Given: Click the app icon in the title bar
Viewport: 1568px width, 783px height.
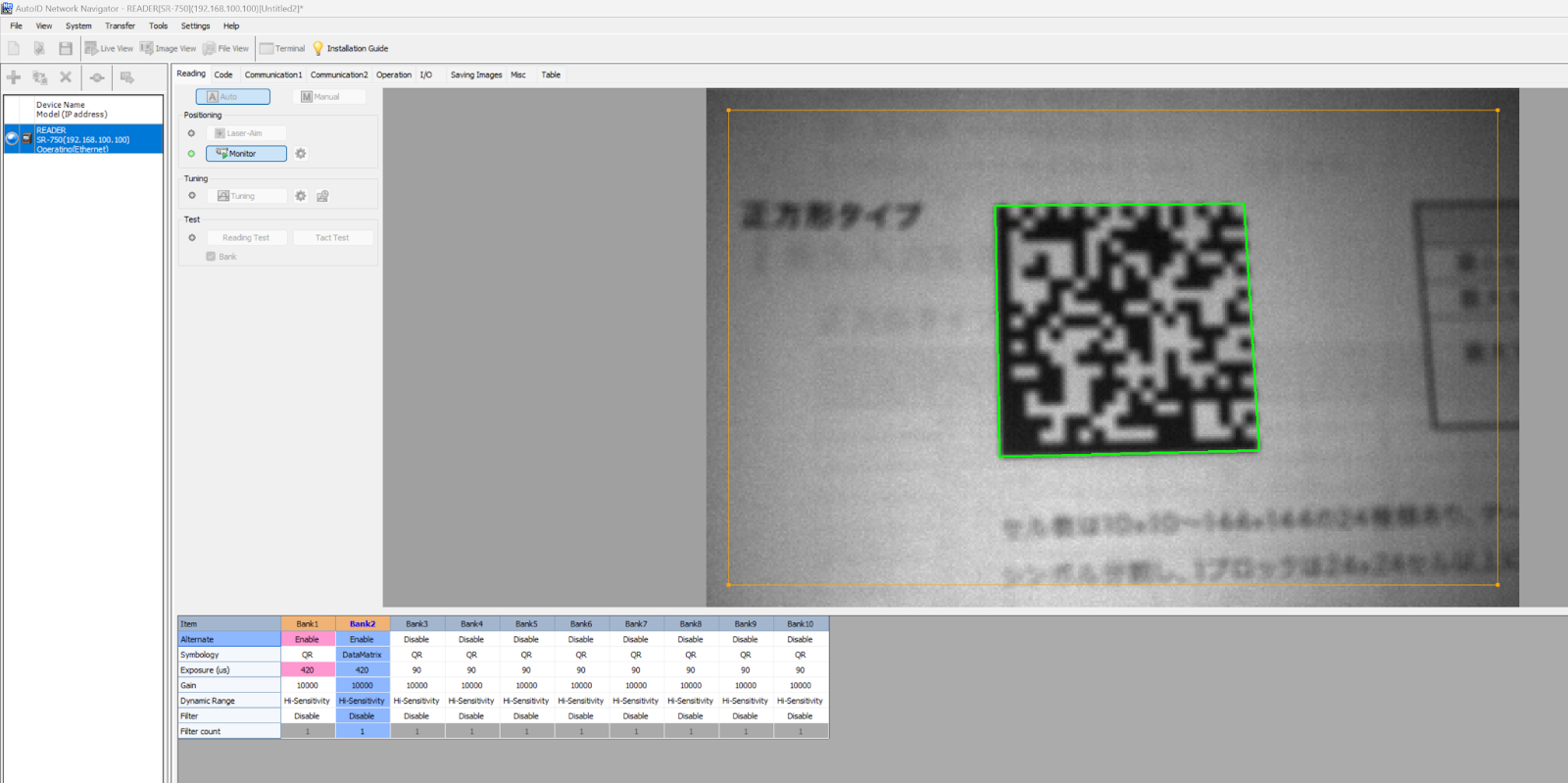Looking at the screenshot, I should point(7,8).
